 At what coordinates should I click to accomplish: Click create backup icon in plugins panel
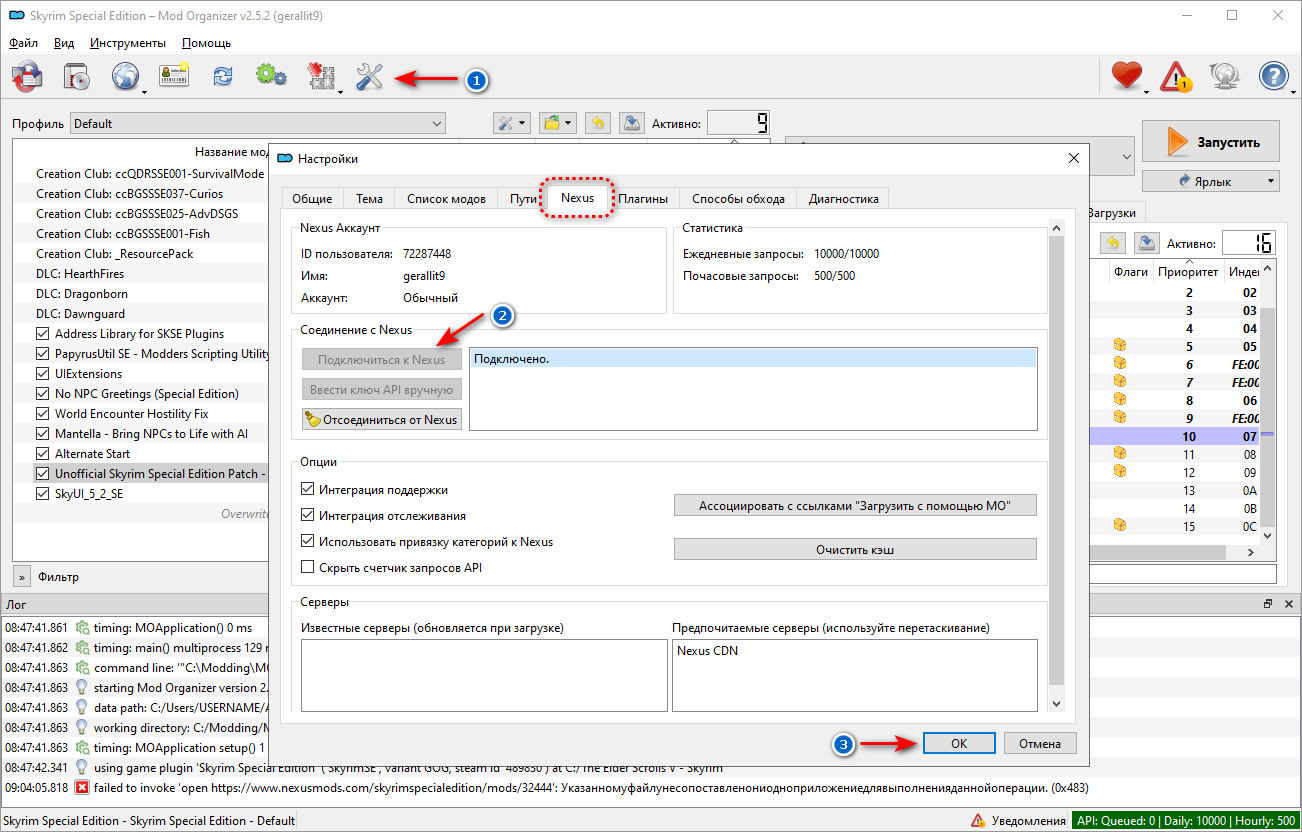click(x=1146, y=243)
